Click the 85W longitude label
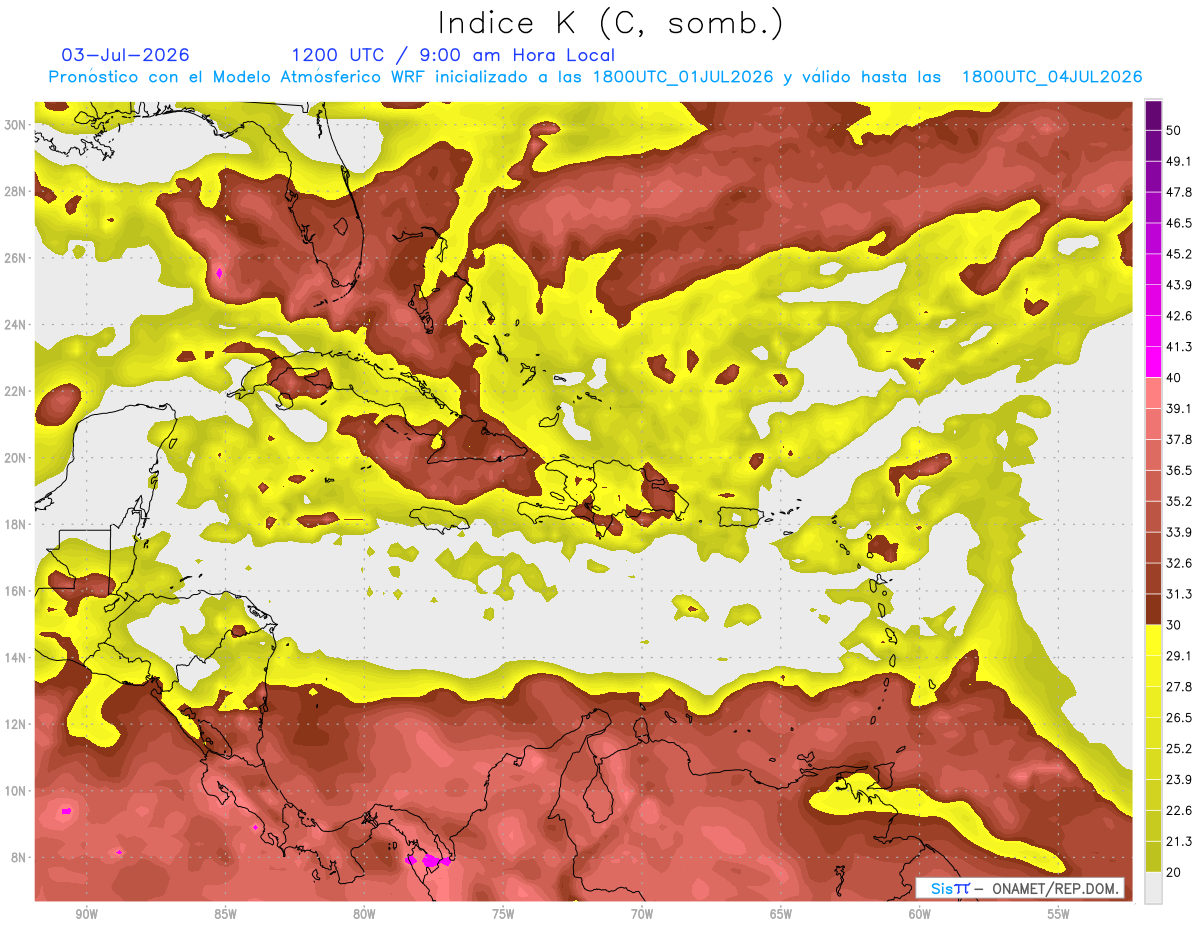 coord(225,914)
